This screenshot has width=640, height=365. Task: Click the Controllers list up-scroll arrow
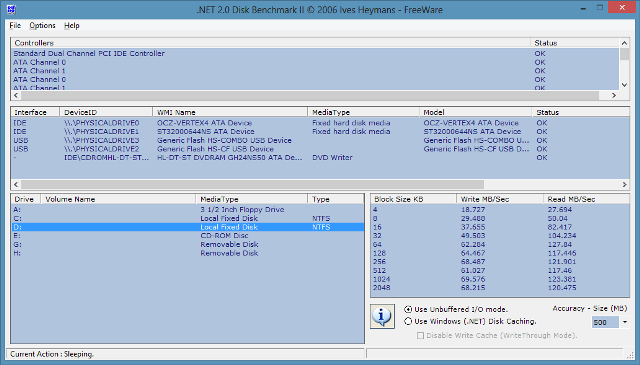(624, 43)
